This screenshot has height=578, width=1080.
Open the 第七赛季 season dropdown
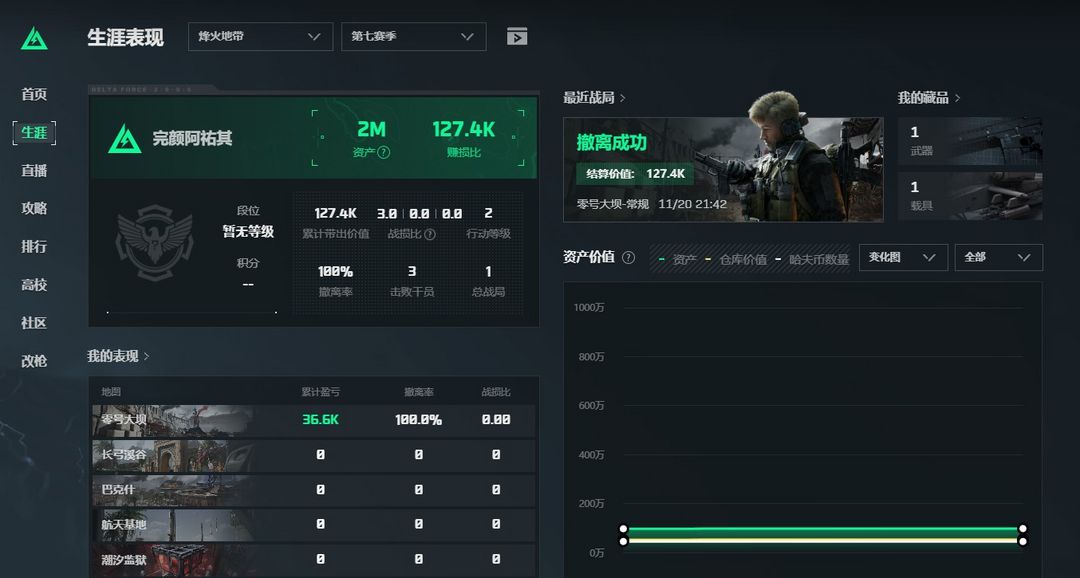[413, 36]
